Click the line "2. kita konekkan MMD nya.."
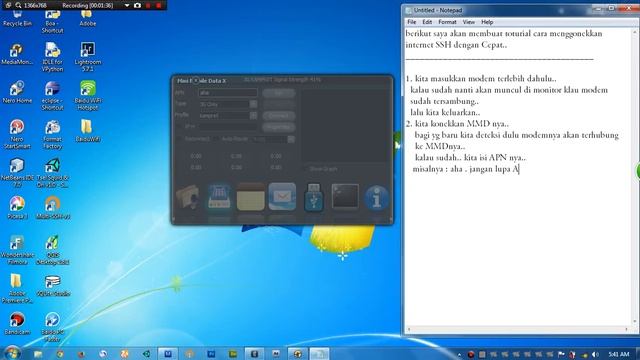640x360 pixels. tap(457, 124)
